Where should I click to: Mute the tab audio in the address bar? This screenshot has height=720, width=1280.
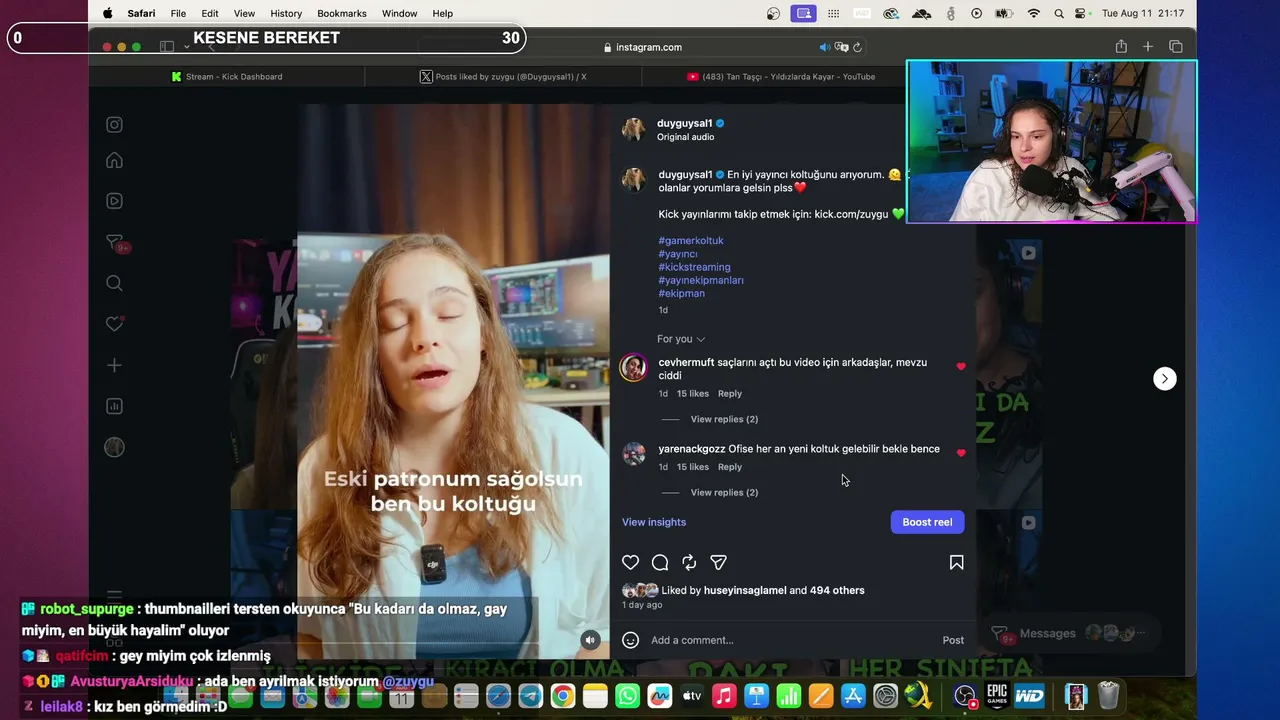[x=824, y=47]
